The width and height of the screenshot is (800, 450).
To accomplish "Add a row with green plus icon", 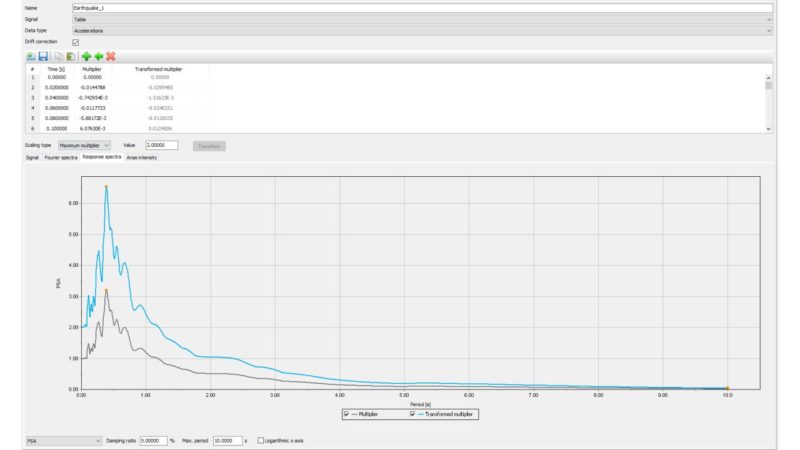I will coord(86,56).
